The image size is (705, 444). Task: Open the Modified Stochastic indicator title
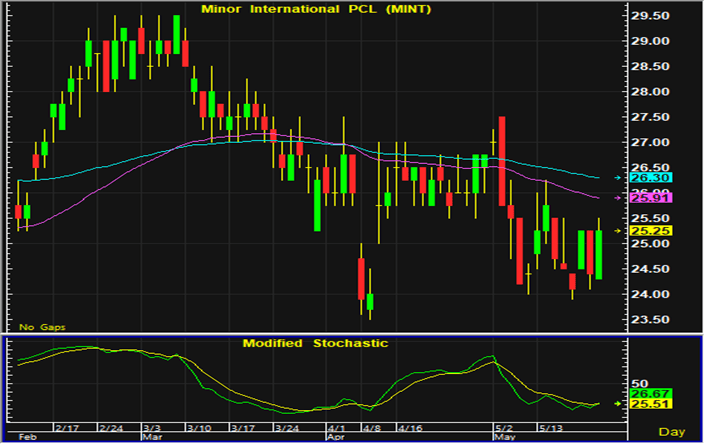click(315, 343)
